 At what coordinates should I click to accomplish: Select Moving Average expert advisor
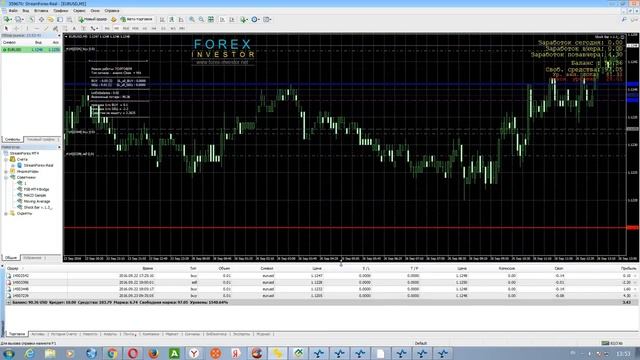click(x=37, y=202)
